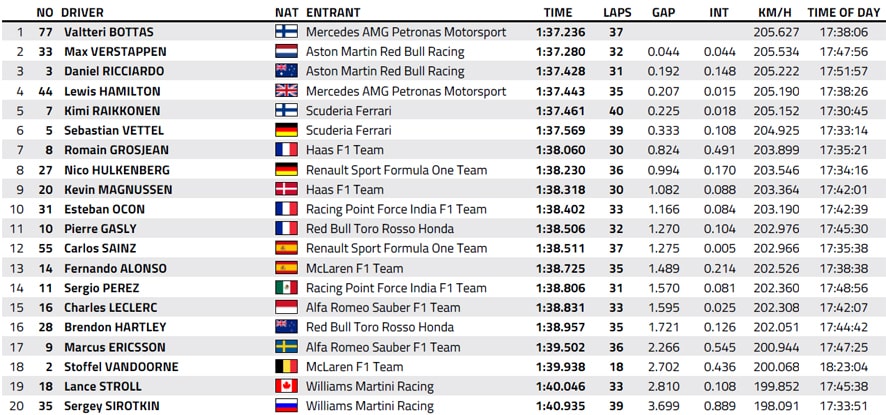Click the DRIVER column header
The height and width of the screenshot is (415, 886).
click(82, 12)
